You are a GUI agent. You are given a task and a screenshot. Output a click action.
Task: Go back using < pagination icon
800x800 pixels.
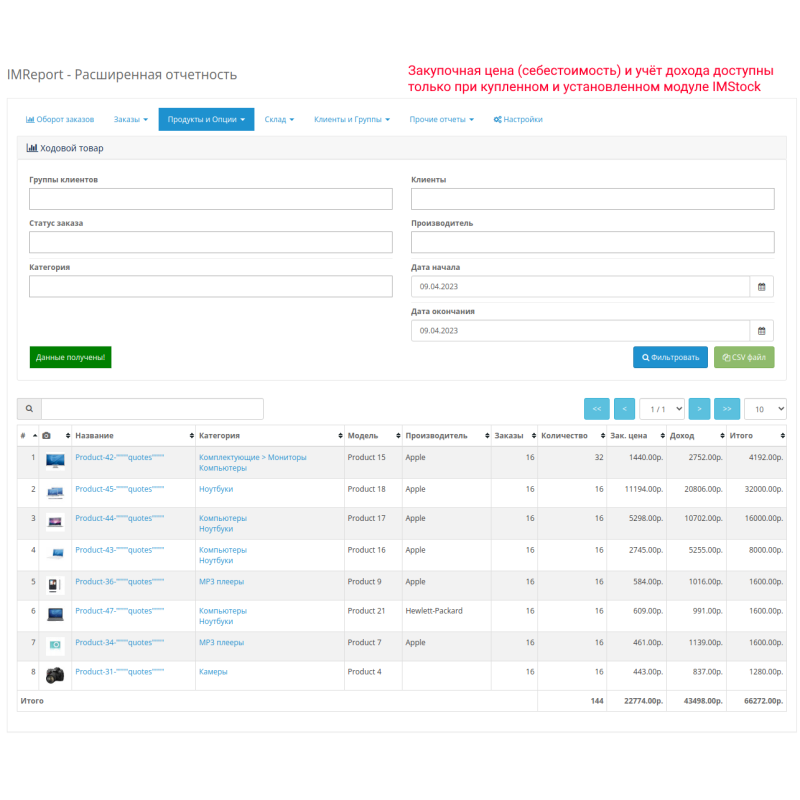pos(624,409)
